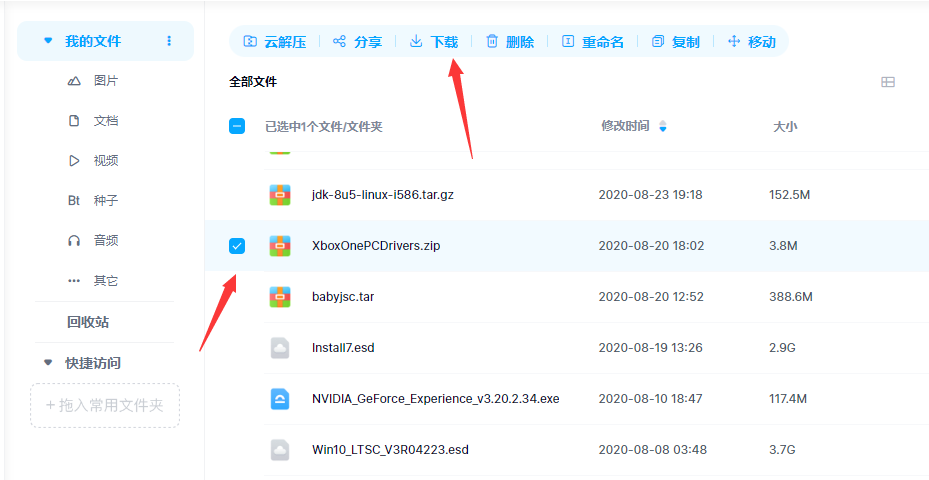The width and height of the screenshot is (929, 480).
Task: Click the 全部文件 breadcrumb label
Action: tap(253, 82)
